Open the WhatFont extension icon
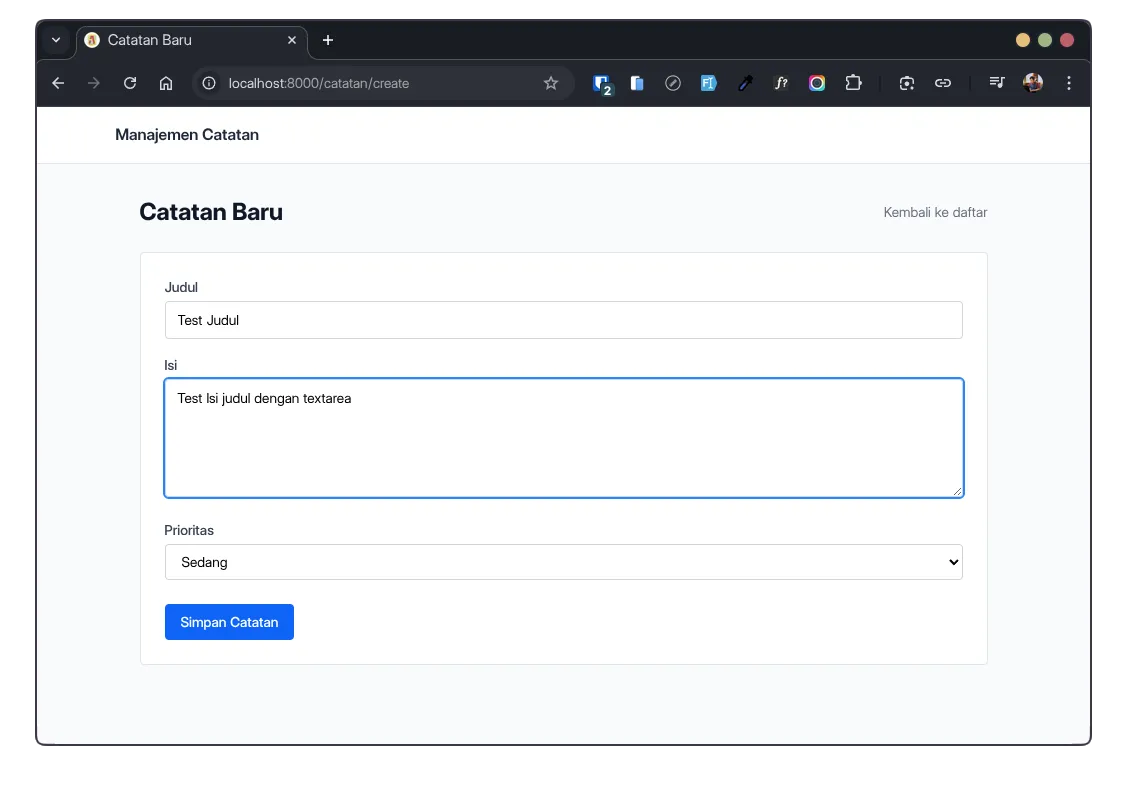Image resolution: width=1127 pixels, height=797 pixels. tap(781, 83)
